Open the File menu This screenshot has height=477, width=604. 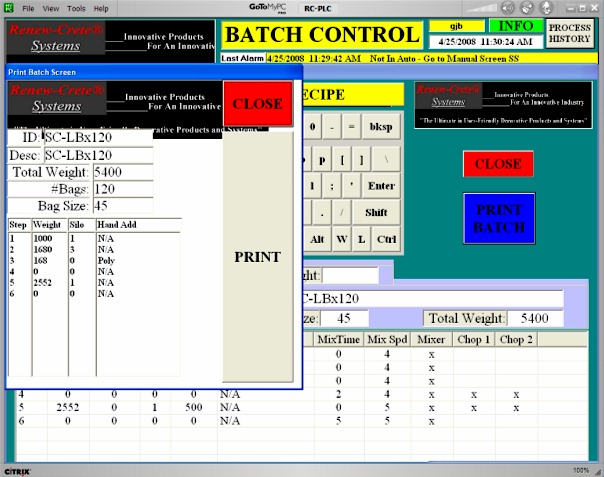coord(28,8)
